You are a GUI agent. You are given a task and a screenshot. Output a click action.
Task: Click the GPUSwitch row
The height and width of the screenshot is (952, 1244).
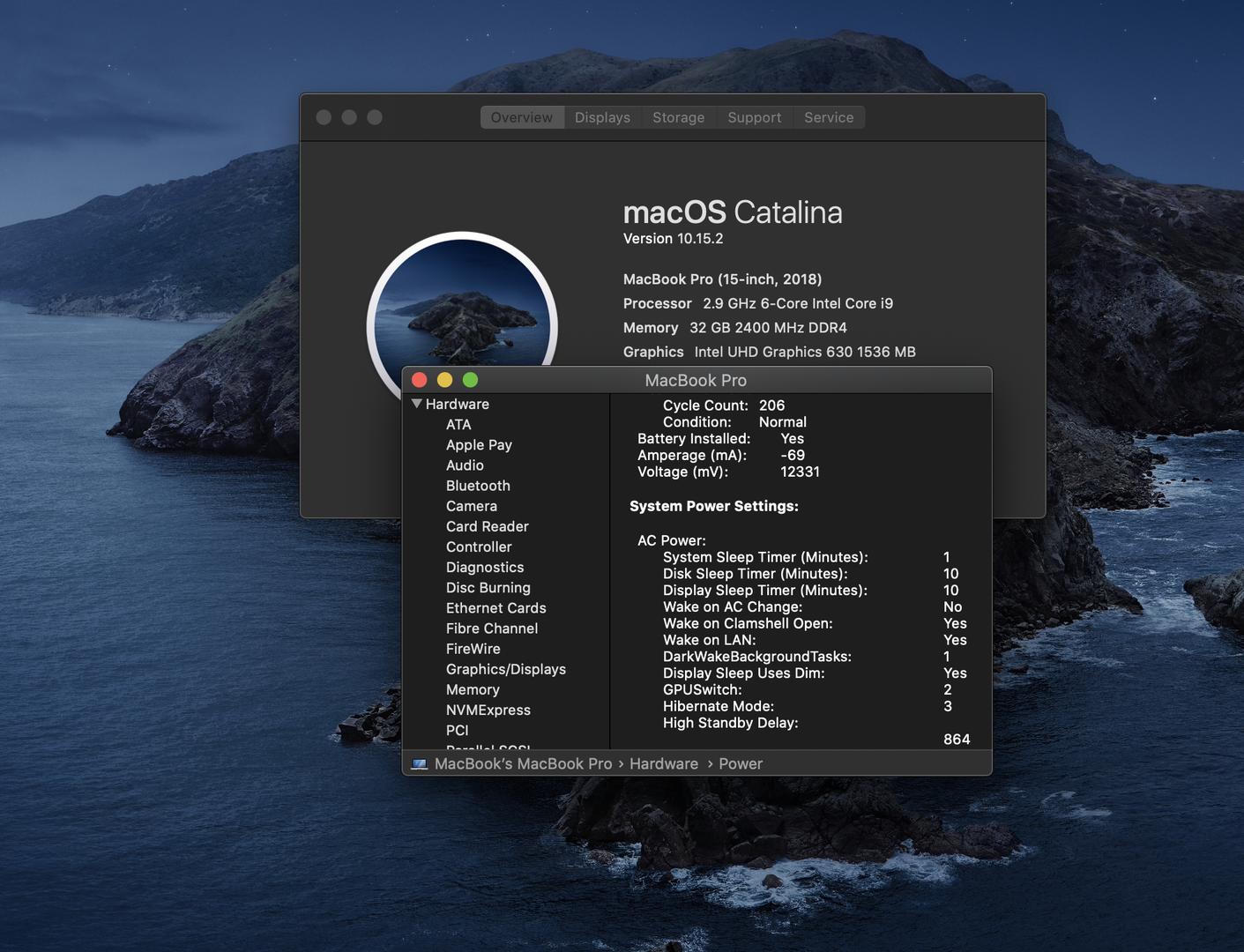coord(808,690)
